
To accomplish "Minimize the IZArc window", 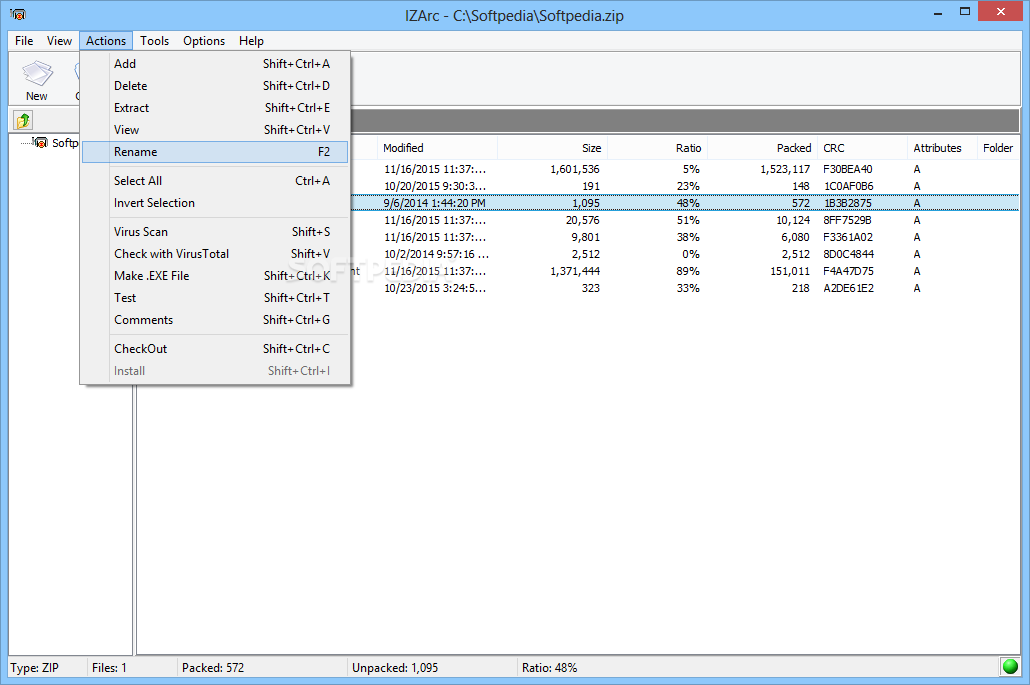I will (937, 12).
